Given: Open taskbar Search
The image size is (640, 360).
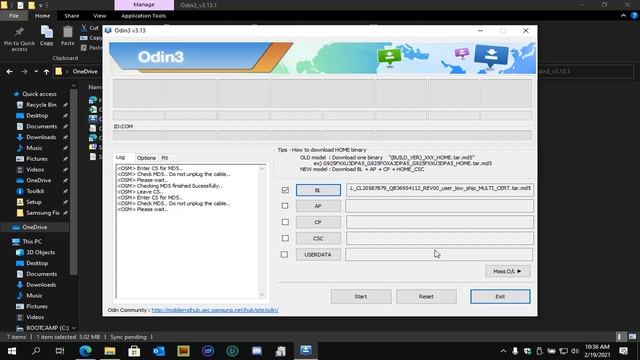Looking at the screenshot, I should coord(36,351).
